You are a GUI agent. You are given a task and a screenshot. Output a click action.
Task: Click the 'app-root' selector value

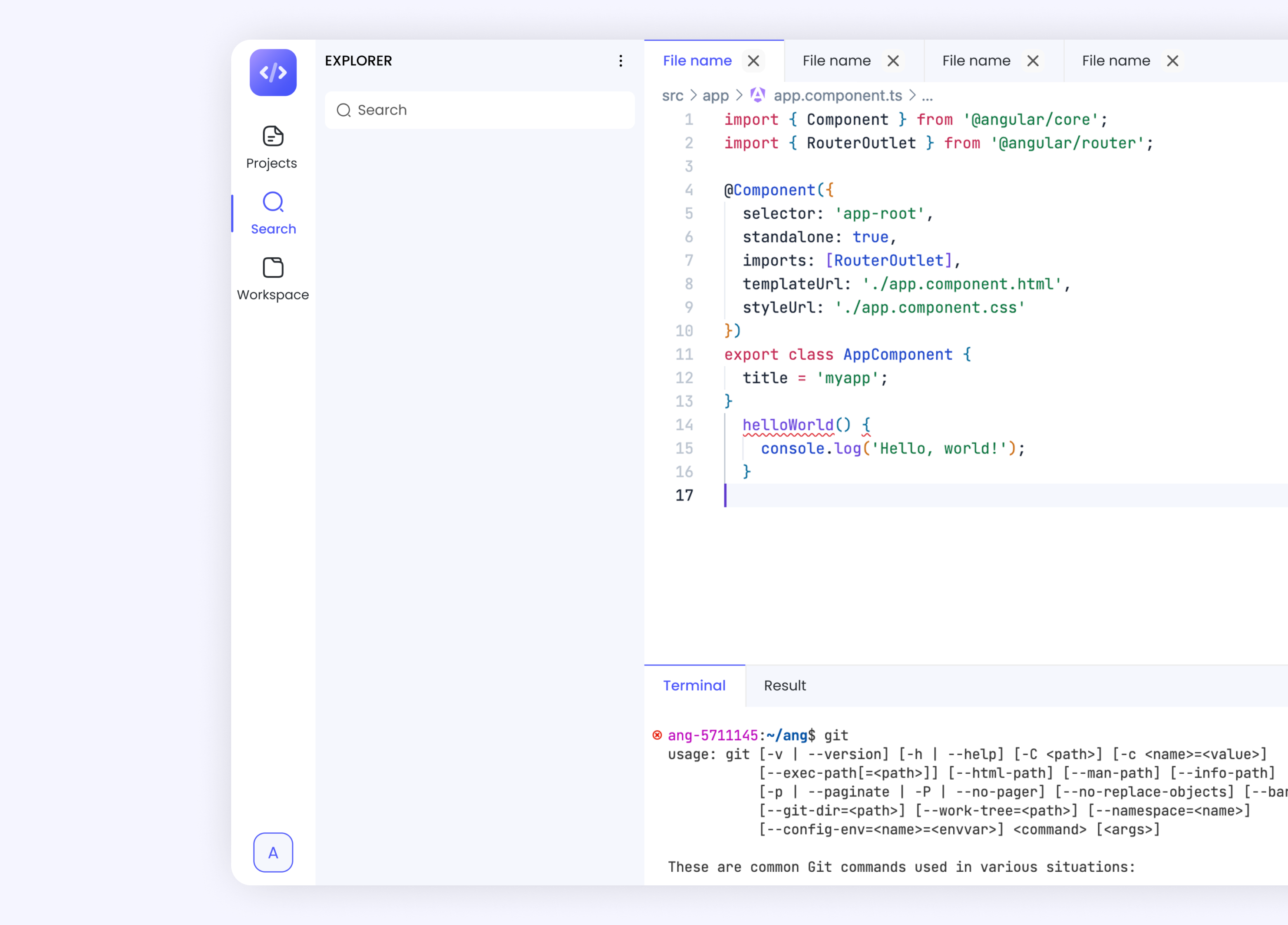(x=880, y=213)
